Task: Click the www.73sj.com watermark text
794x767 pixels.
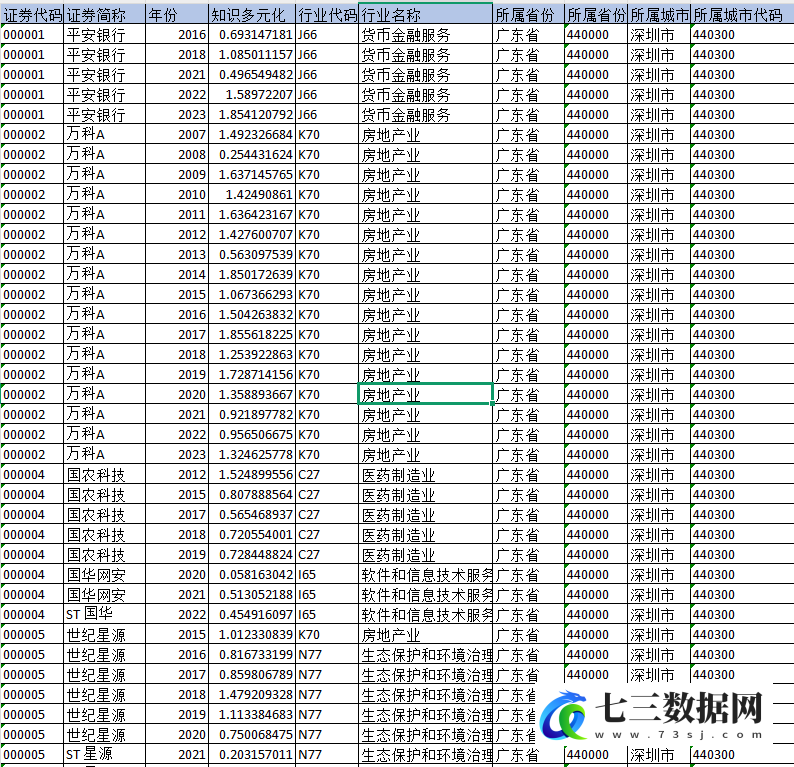Action: point(679,735)
